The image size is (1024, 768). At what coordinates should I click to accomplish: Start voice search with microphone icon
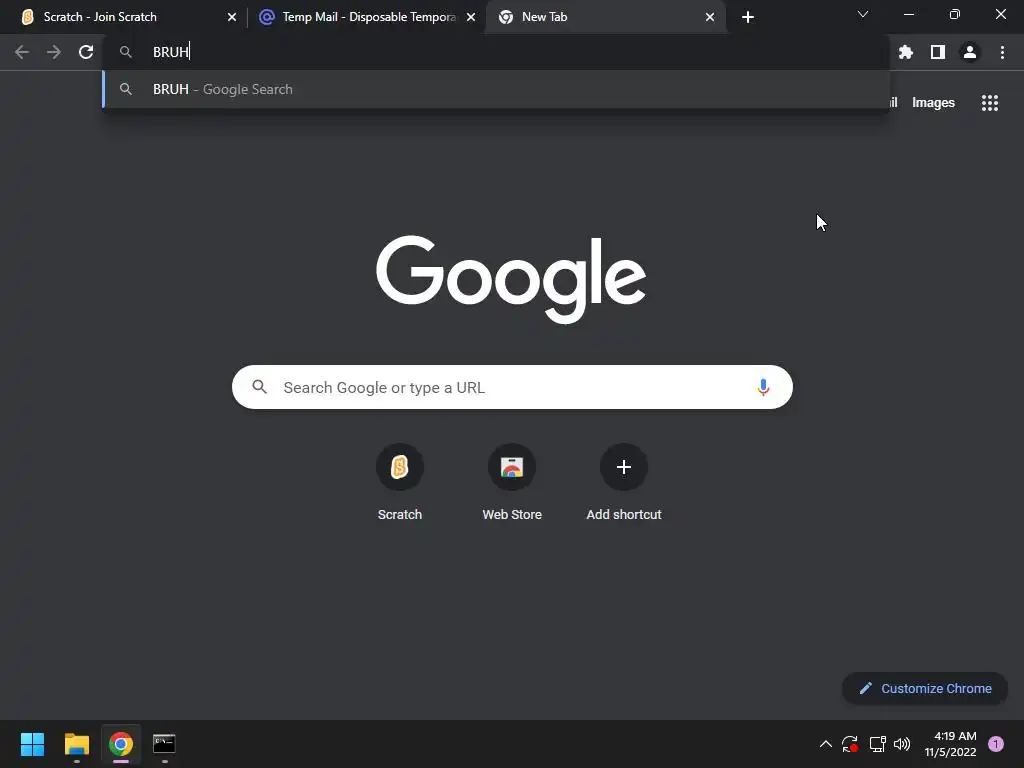763,387
